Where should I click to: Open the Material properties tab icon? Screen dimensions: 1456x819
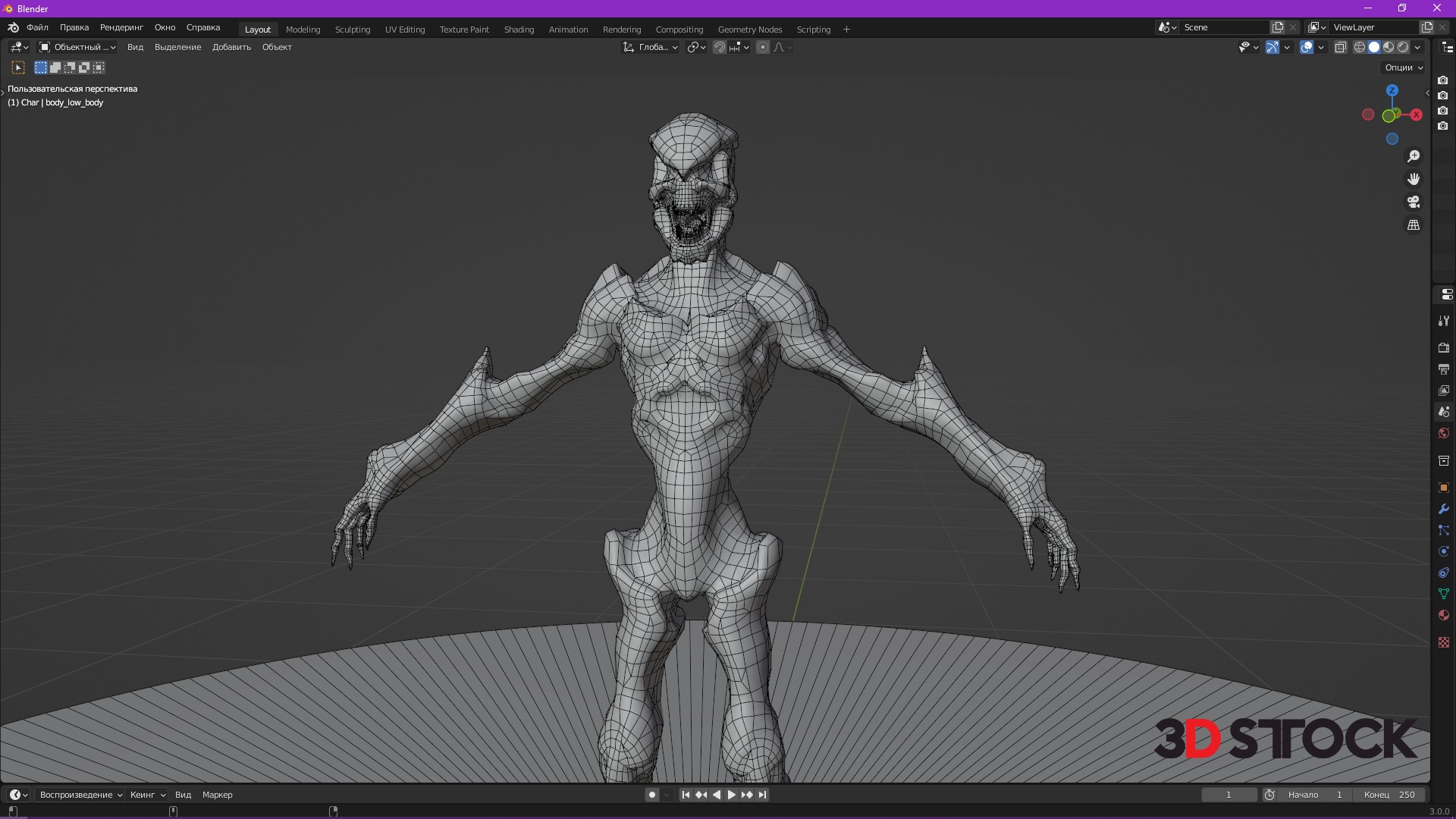coord(1443,615)
